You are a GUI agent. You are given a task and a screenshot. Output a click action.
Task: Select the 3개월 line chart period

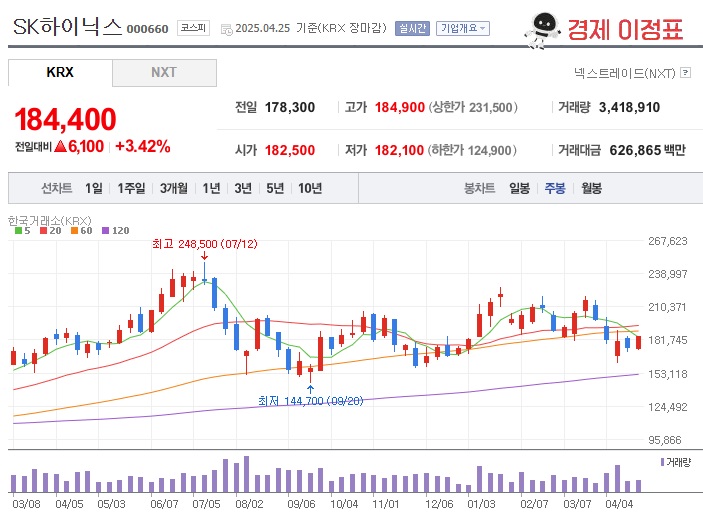(x=174, y=188)
